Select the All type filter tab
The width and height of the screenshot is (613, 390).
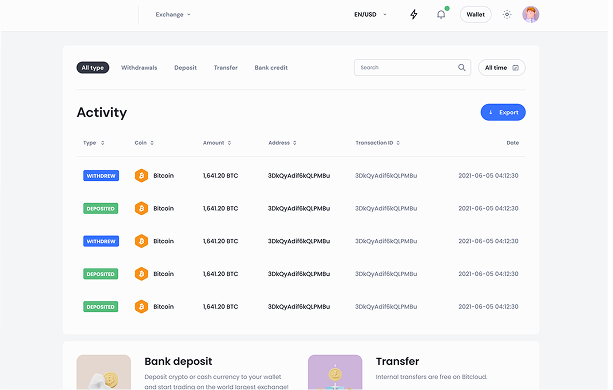[x=93, y=68]
